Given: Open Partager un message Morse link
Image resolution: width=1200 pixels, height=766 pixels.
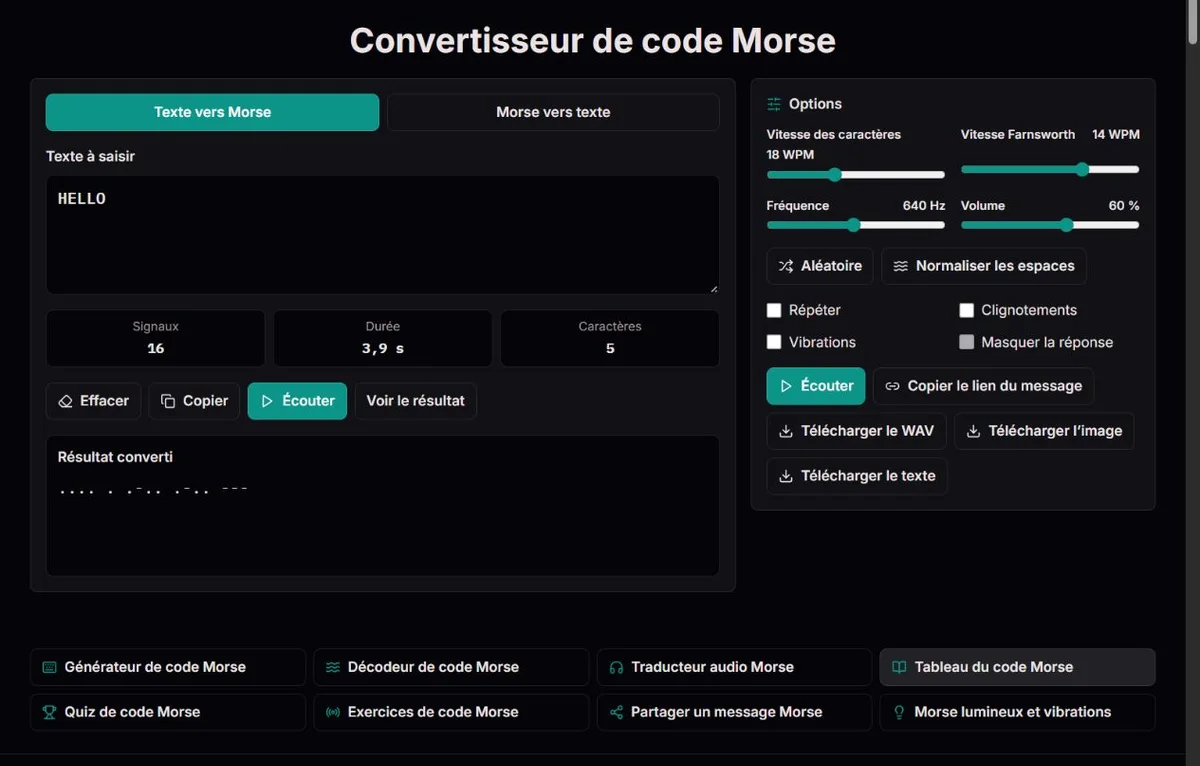Looking at the screenshot, I should [734, 712].
